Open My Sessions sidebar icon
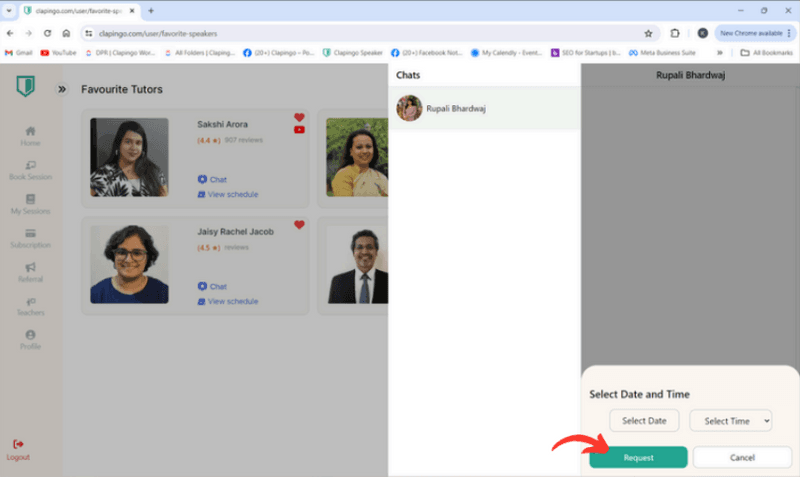Screen dimensions: 800x477 pyautogui.click(x=30, y=199)
